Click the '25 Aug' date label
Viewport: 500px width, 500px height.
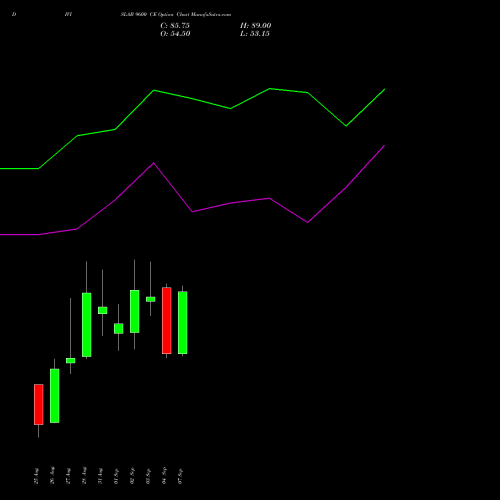[36, 476]
